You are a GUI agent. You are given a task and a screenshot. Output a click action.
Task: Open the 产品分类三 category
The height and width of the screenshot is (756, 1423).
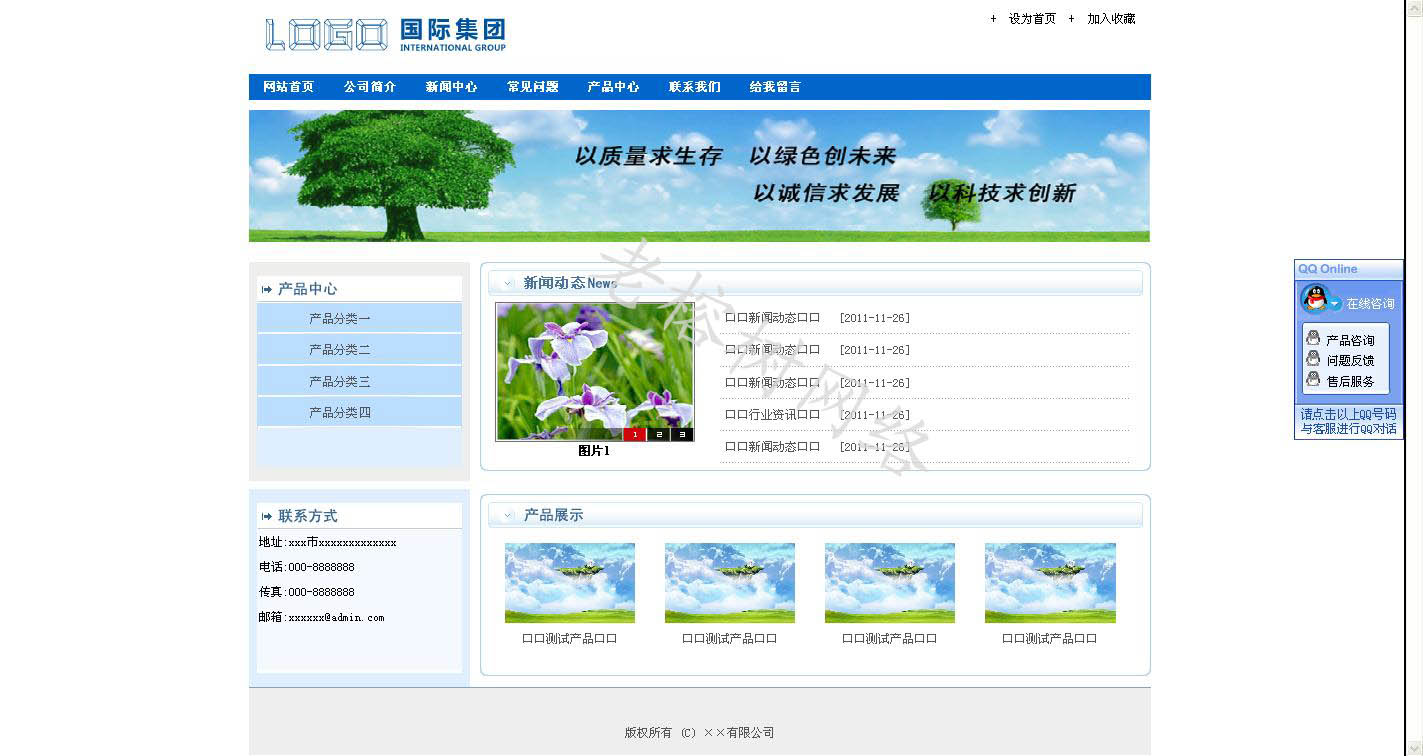[x=359, y=381]
